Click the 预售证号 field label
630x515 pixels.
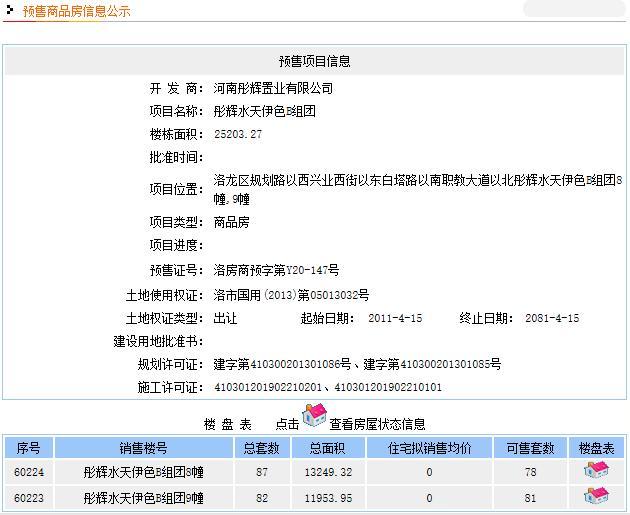click(x=176, y=270)
